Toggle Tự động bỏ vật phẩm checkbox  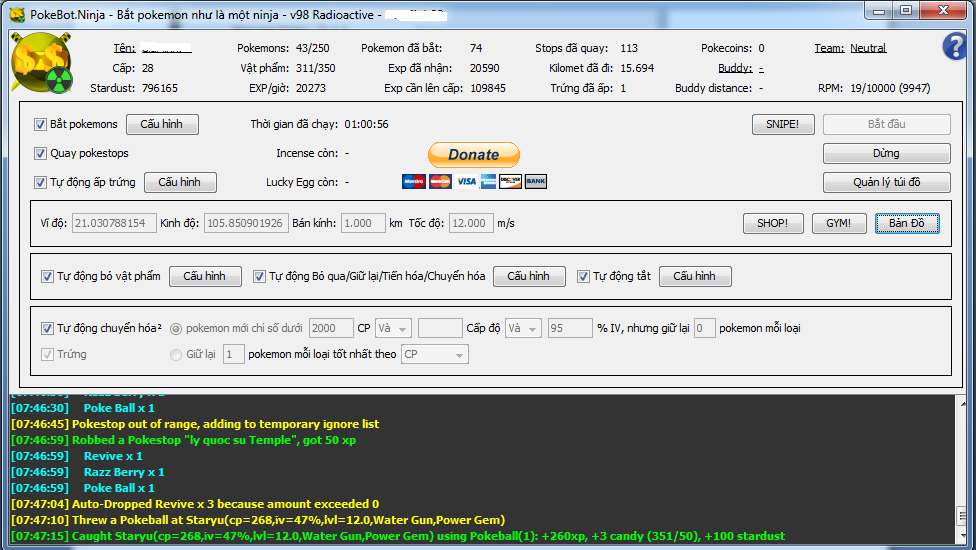(x=47, y=276)
